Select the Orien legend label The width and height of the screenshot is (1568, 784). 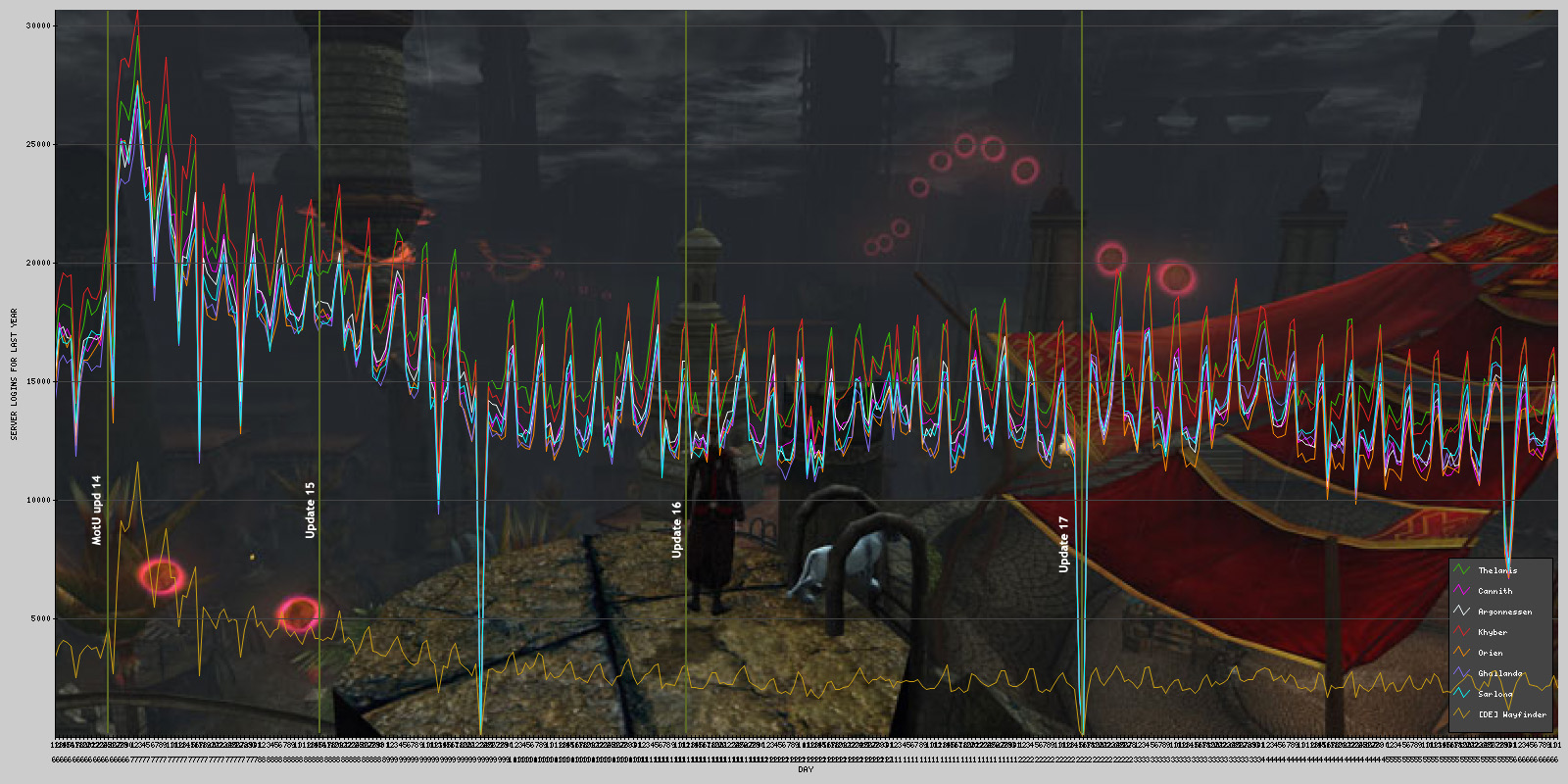pos(1491,653)
